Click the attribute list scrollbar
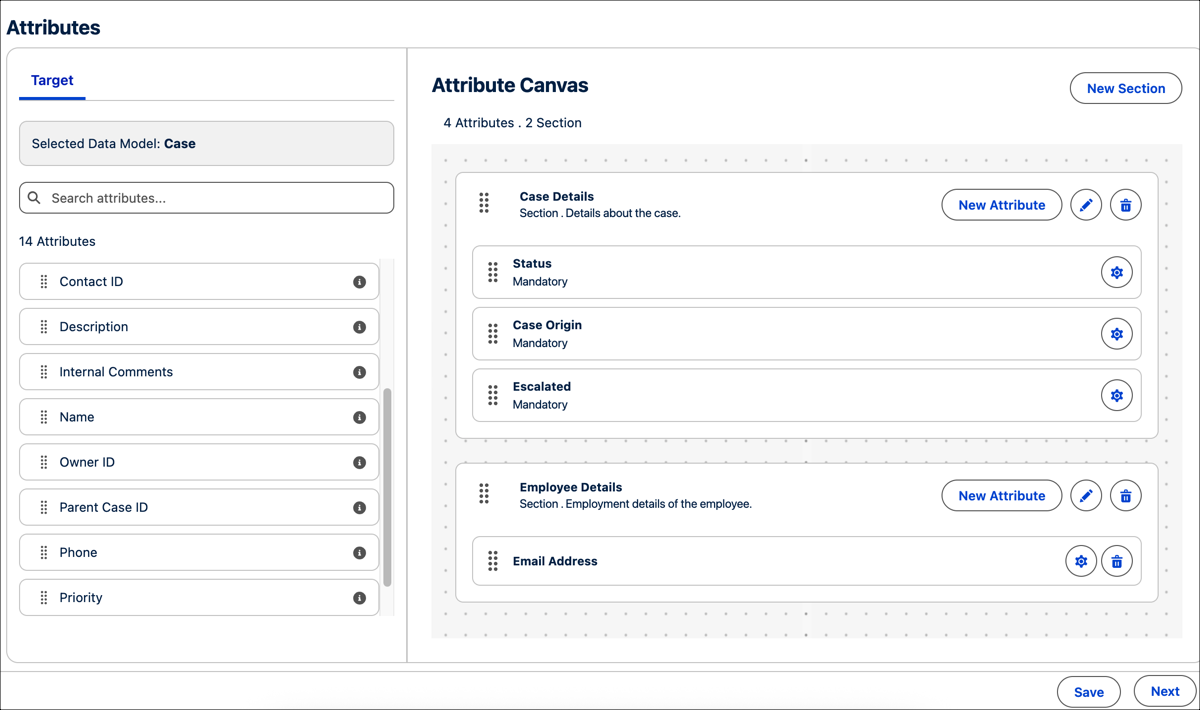The width and height of the screenshot is (1200, 710). pyautogui.click(x=387, y=487)
